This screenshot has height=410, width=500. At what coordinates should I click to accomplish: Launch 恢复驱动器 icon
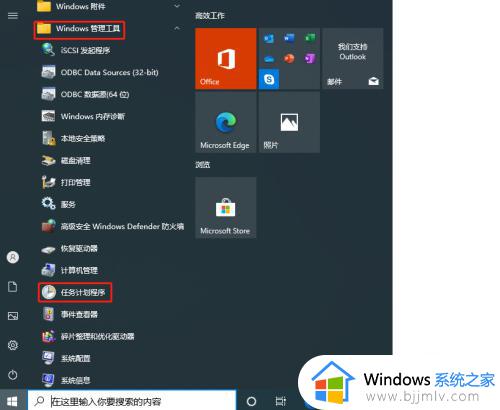coord(48,249)
